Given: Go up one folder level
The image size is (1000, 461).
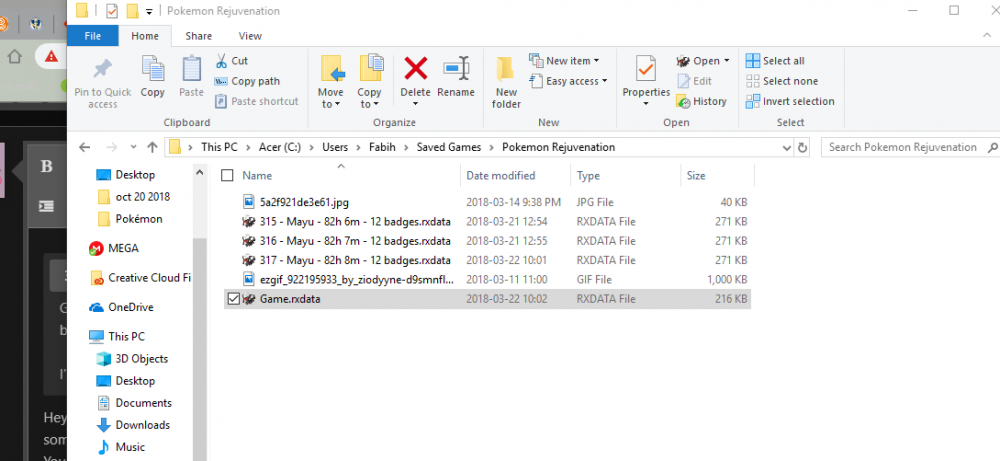Looking at the screenshot, I should 152,147.
